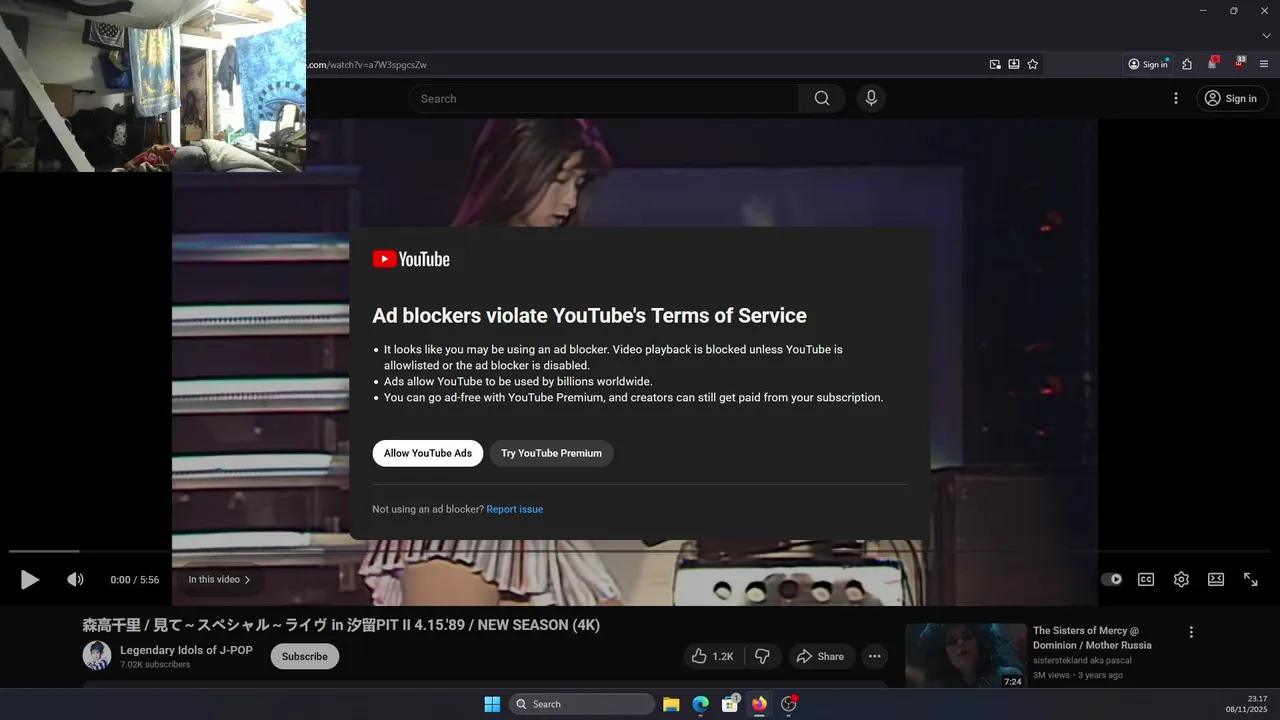Open the red extension icon with badge 33

pos(1239,63)
